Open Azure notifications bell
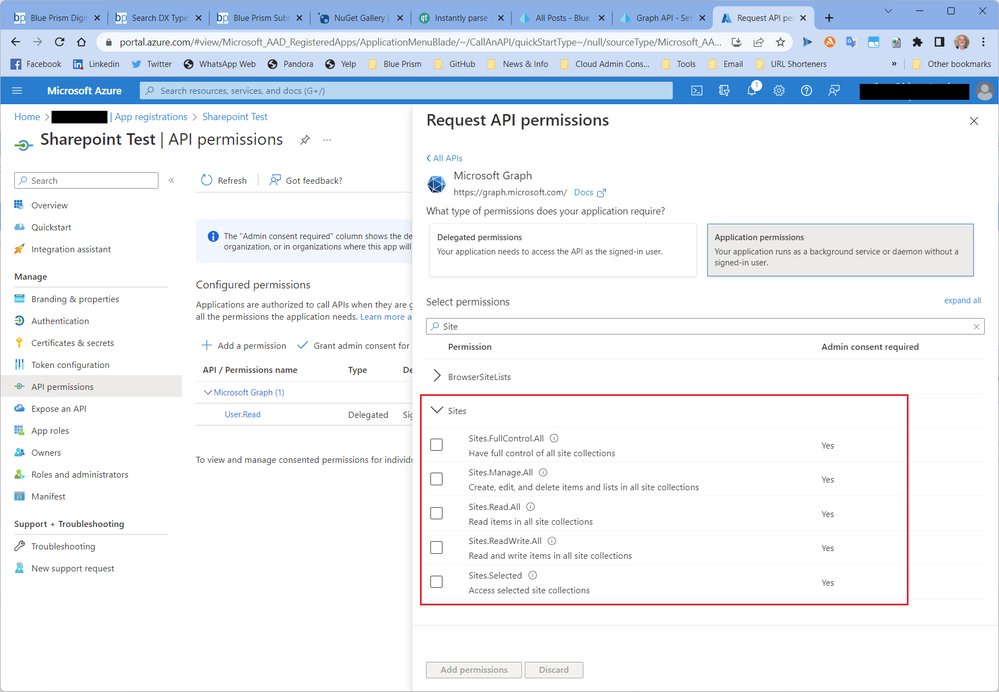The height and width of the screenshot is (692, 999). tap(752, 90)
